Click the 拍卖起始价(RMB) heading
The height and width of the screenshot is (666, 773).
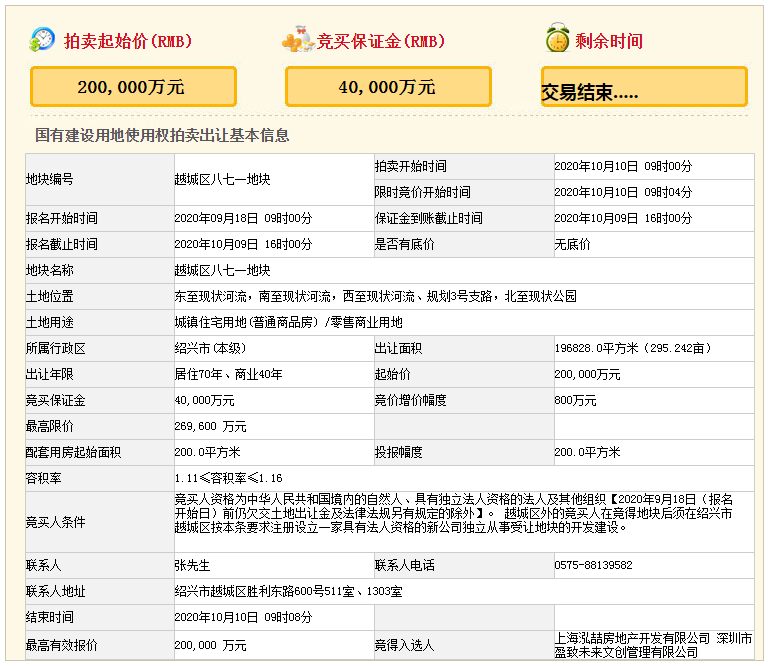click(x=128, y=41)
